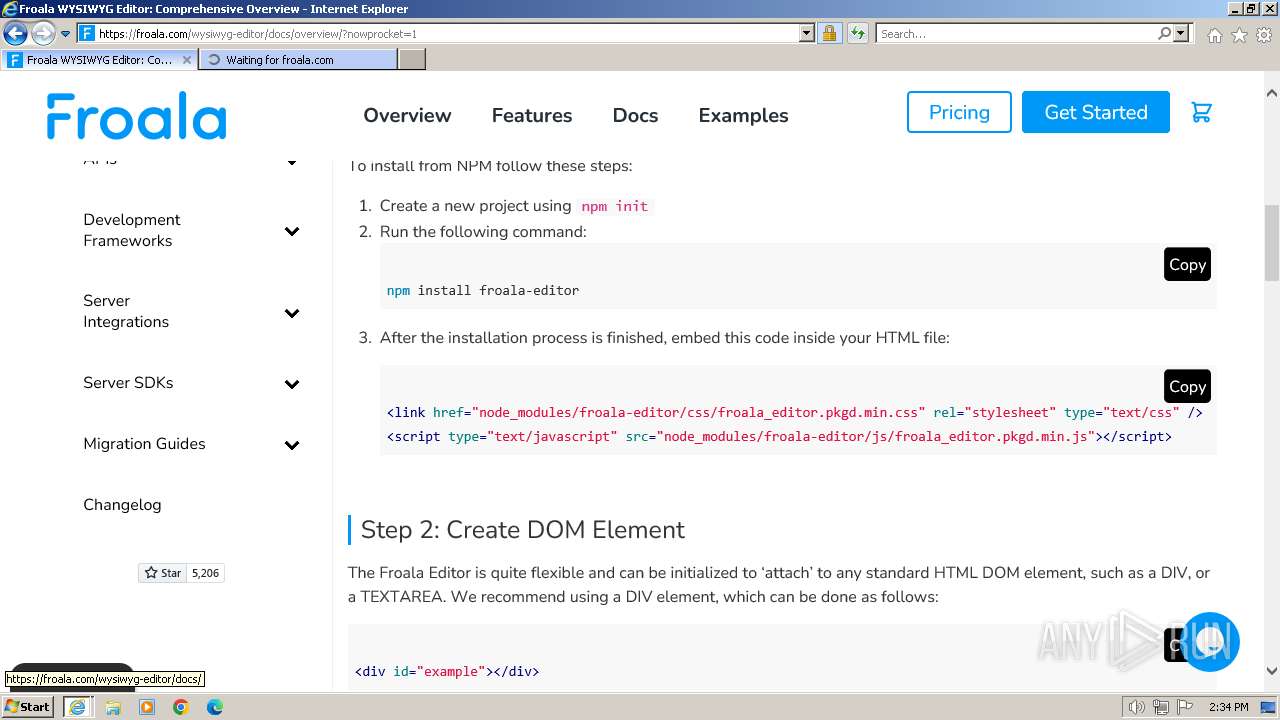
Task: Open the Docs menu item
Action: 635,115
